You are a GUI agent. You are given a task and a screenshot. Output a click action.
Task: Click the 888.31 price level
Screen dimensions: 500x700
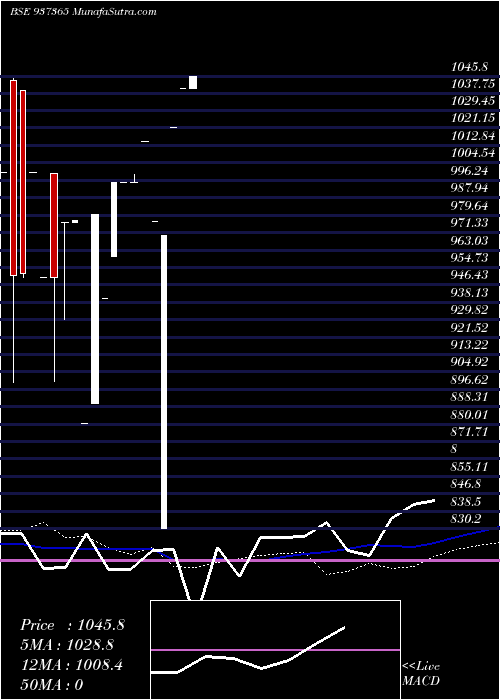point(469,397)
